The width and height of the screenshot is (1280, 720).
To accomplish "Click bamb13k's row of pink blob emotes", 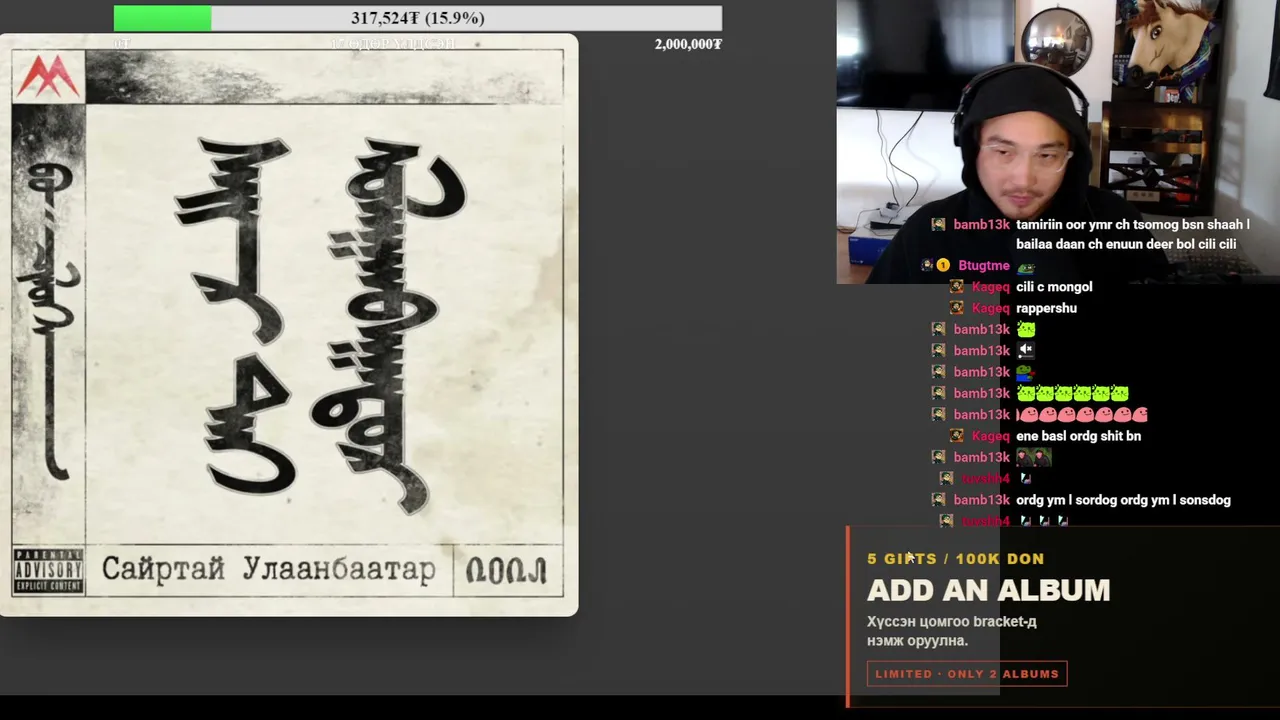I will coord(1082,414).
